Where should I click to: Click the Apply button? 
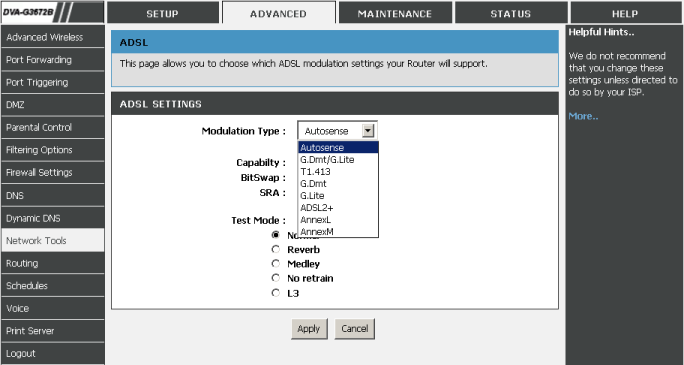click(308, 329)
